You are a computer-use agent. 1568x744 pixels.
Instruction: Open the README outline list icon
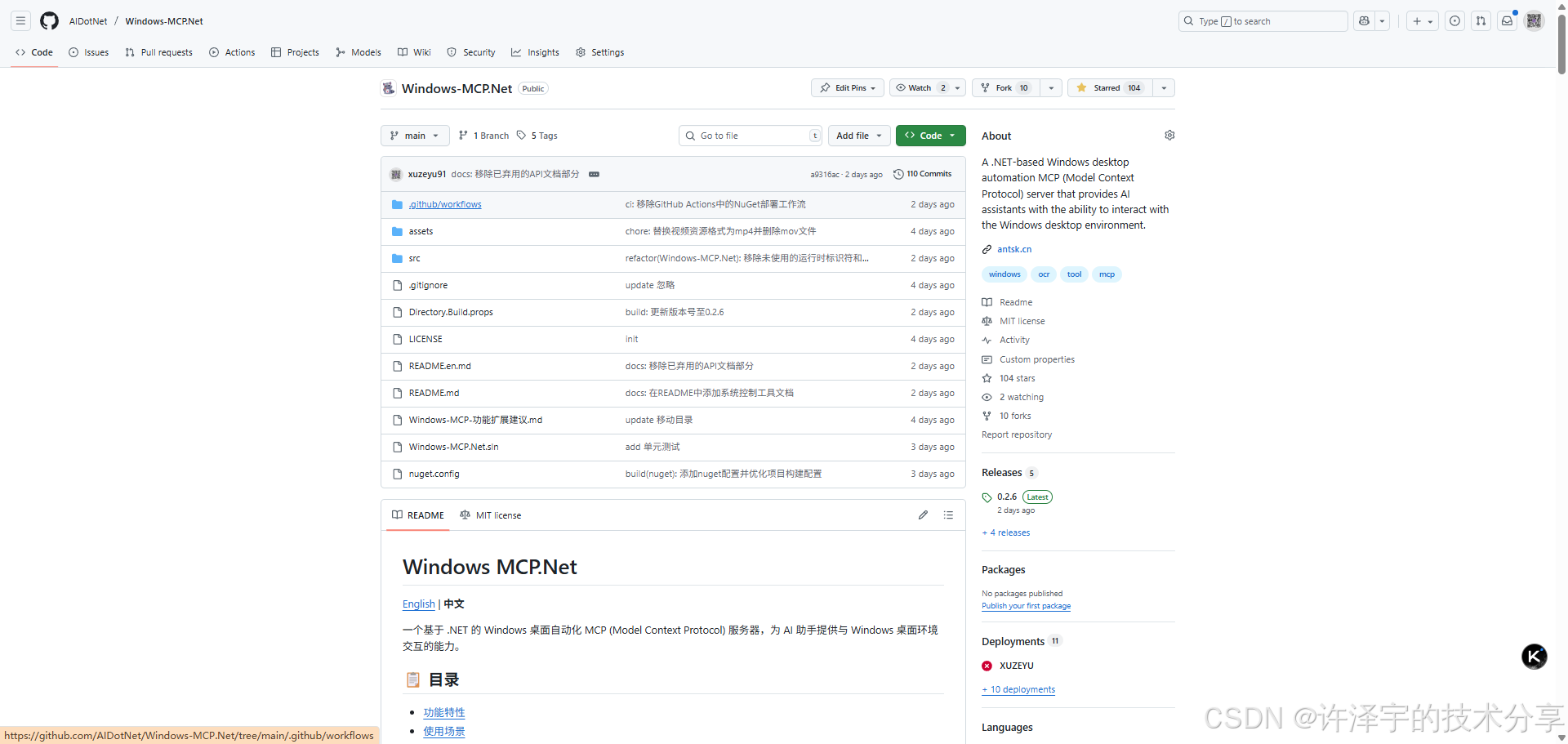tap(948, 515)
